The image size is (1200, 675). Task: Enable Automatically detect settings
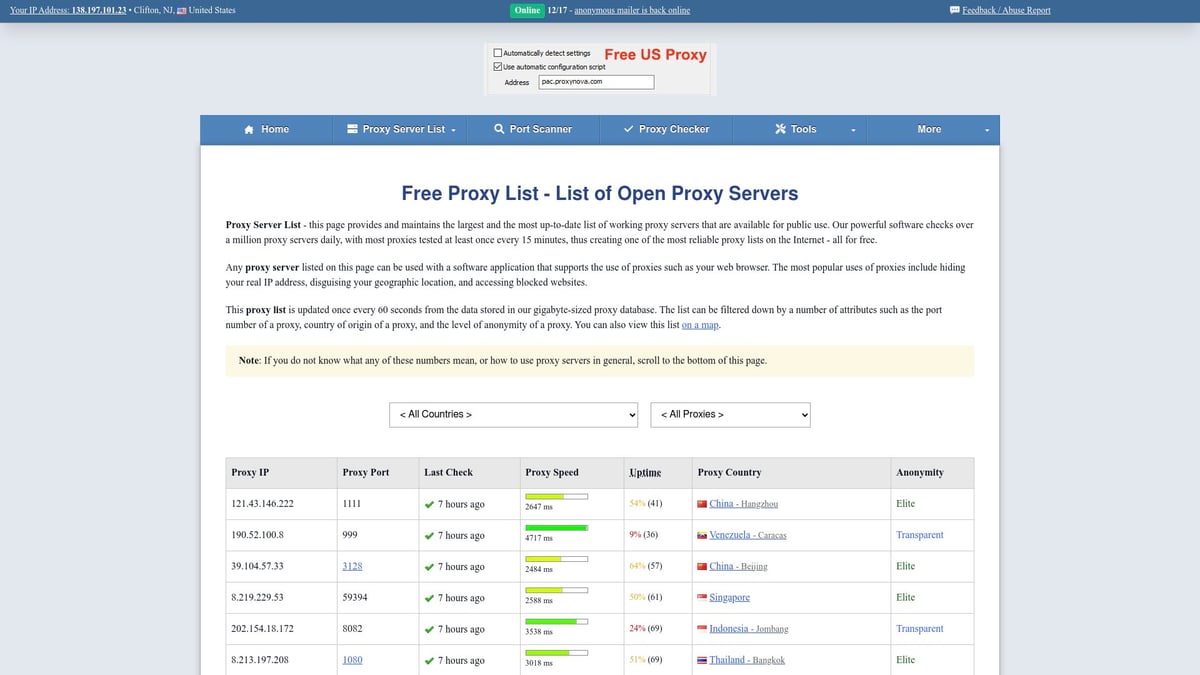[x=497, y=52]
